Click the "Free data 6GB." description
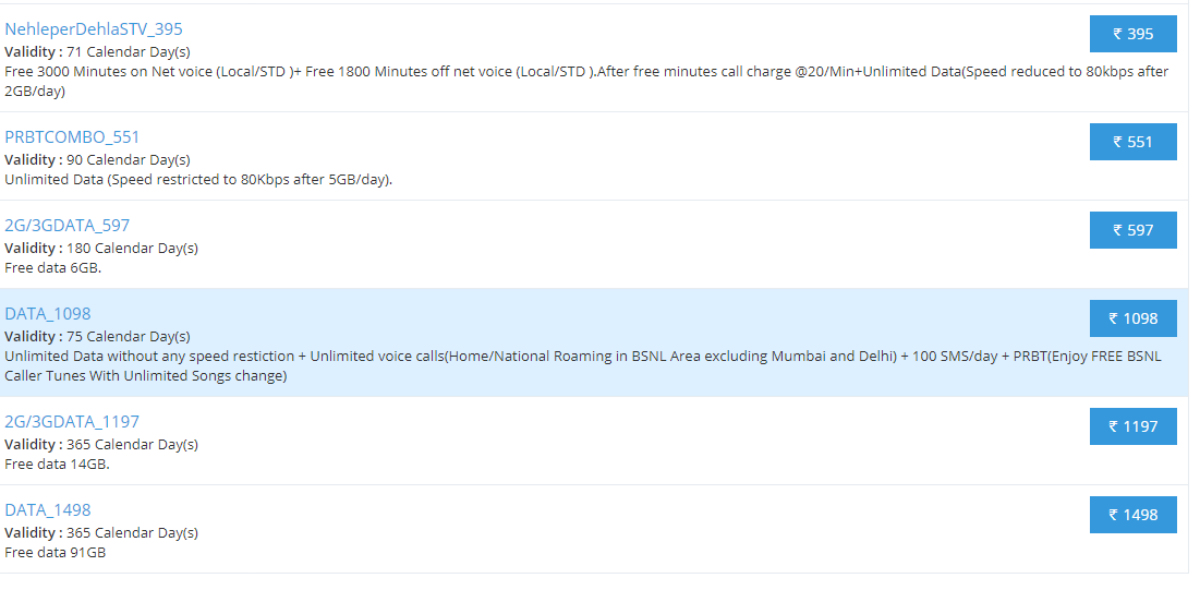This screenshot has height=590, width=1200. pos(53,268)
